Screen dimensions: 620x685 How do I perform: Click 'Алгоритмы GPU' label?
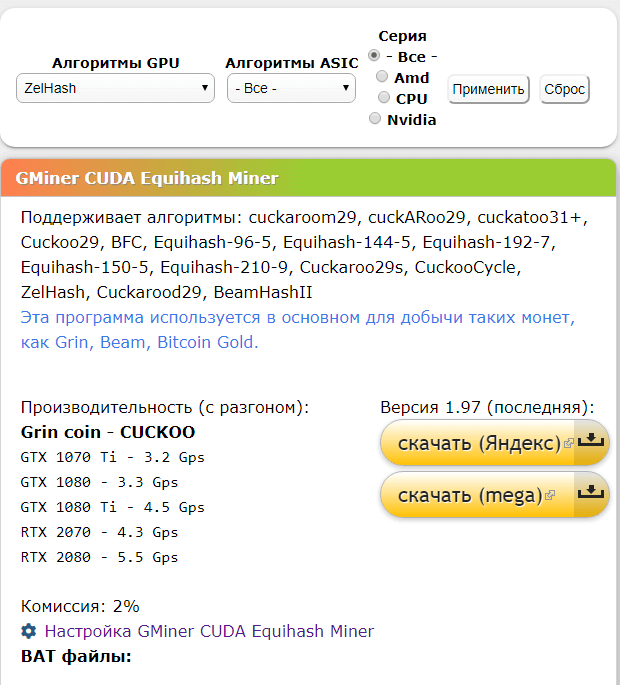pyautogui.click(x=116, y=63)
